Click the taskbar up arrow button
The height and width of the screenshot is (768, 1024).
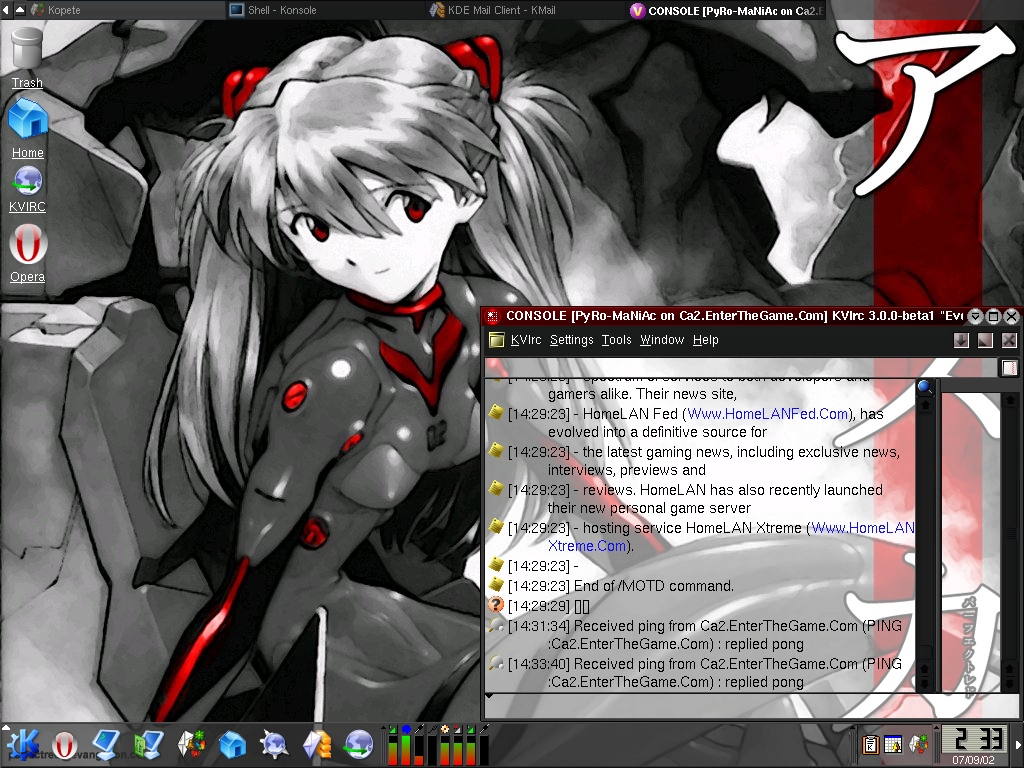(x=20, y=10)
